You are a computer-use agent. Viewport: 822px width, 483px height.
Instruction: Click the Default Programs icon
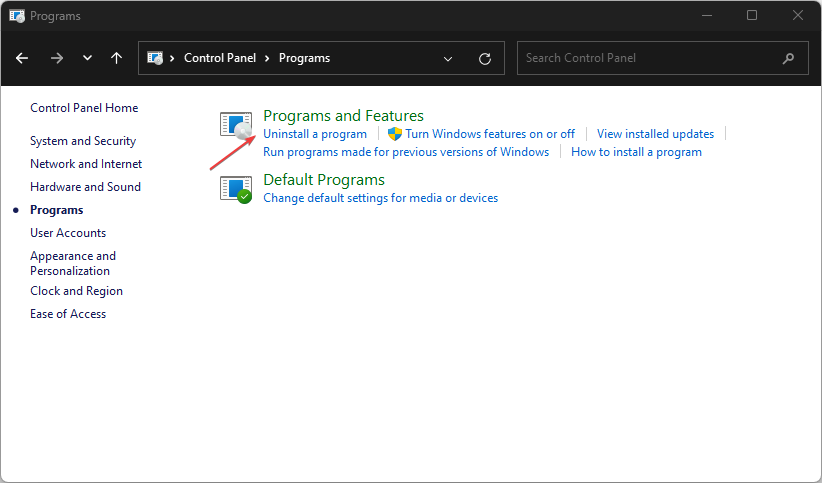[x=236, y=190]
